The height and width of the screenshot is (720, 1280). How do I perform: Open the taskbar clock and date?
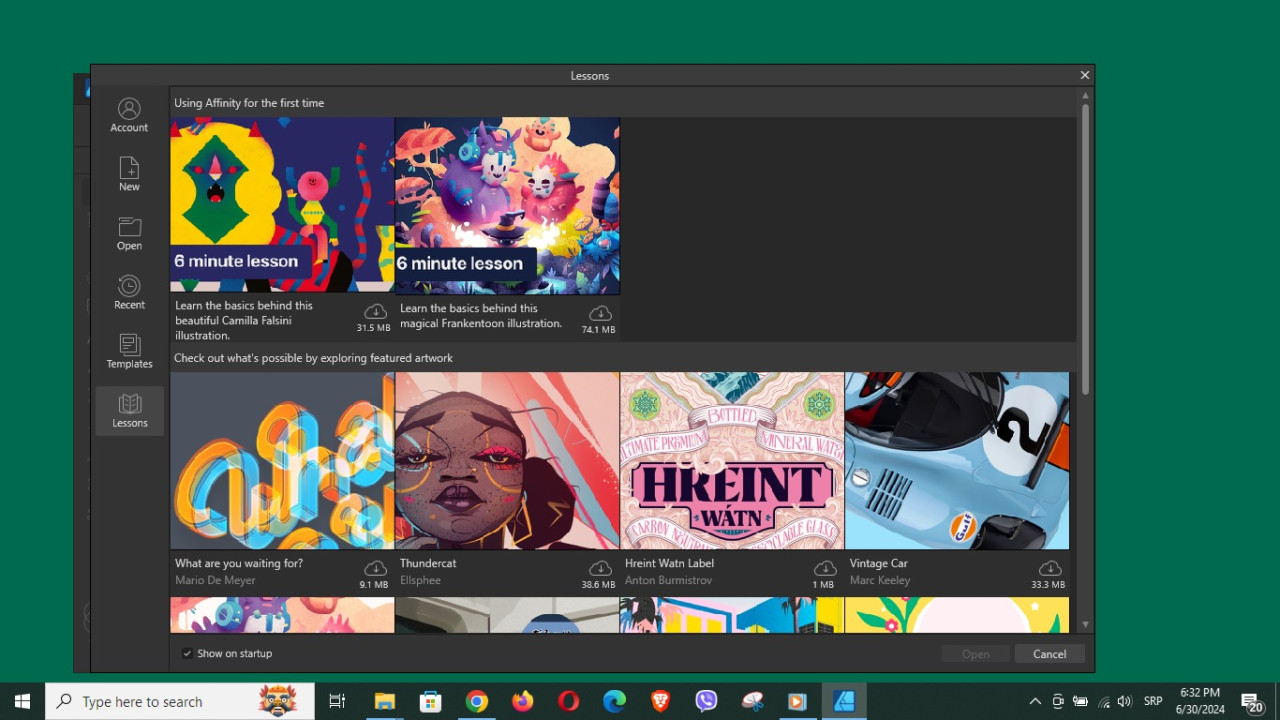point(1200,701)
